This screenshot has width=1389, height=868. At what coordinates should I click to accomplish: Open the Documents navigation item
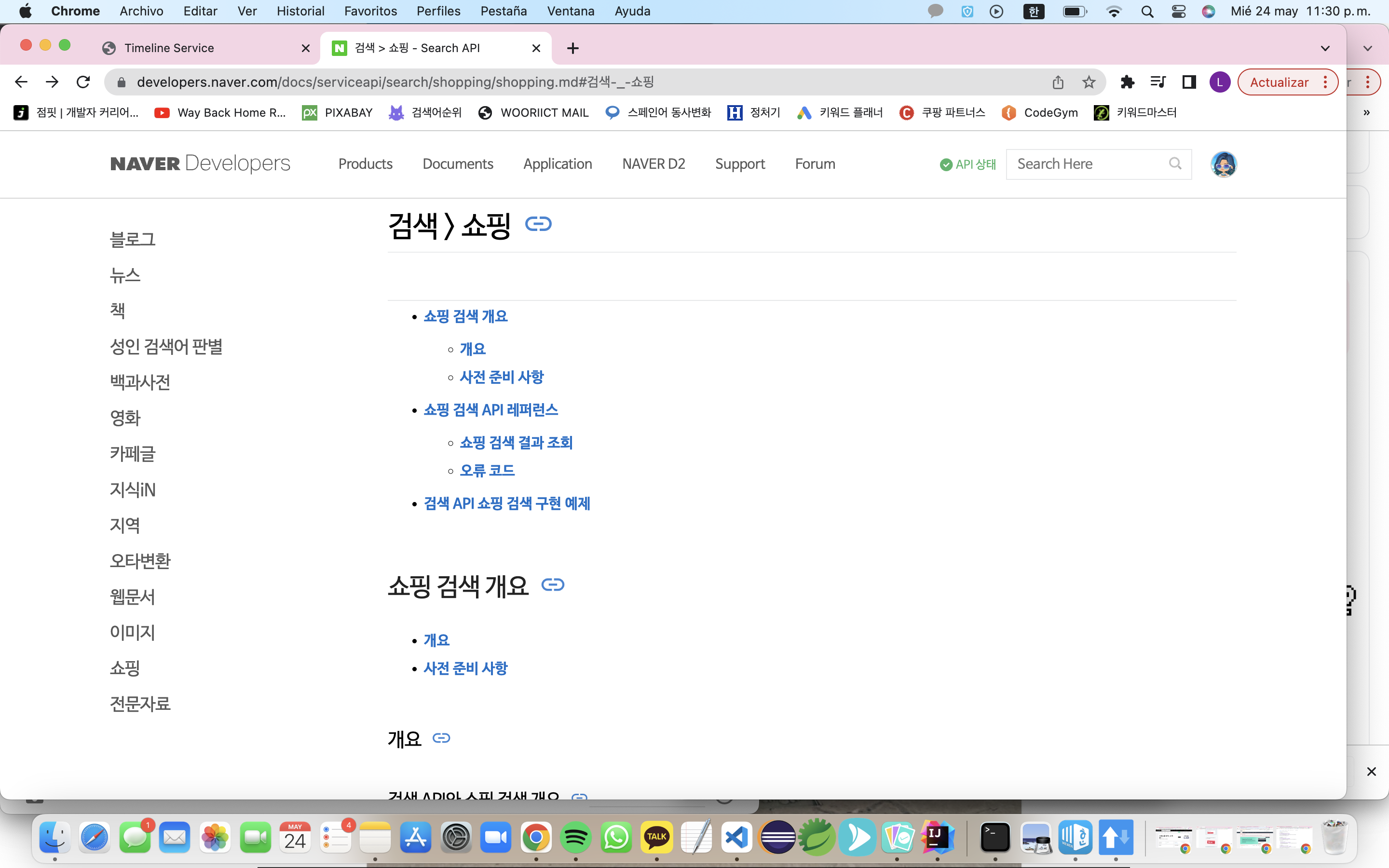click(x=457, y=164)
